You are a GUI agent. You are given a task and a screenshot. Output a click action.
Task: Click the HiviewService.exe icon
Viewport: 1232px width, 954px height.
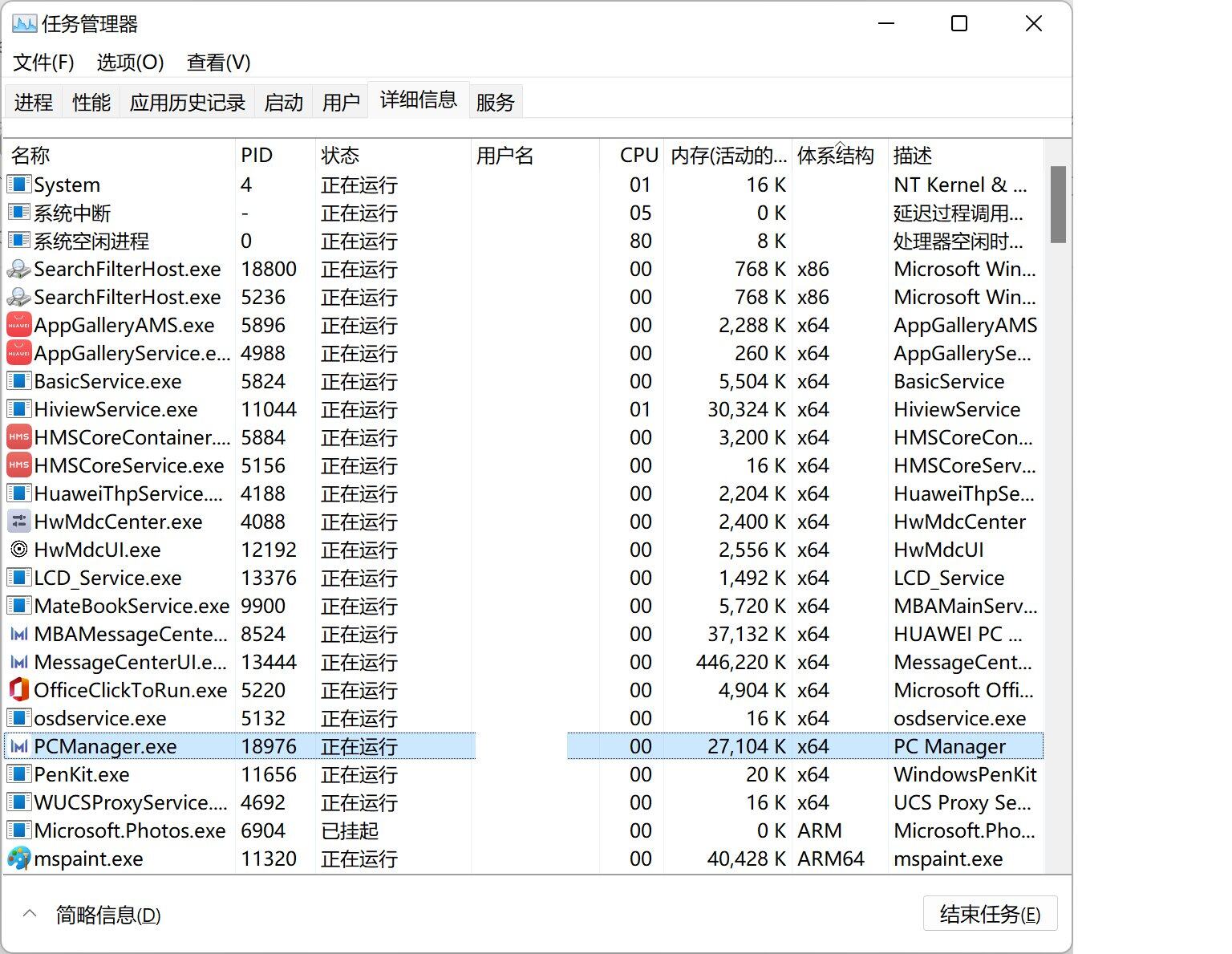pyautogui.click(x=19, y=409)
